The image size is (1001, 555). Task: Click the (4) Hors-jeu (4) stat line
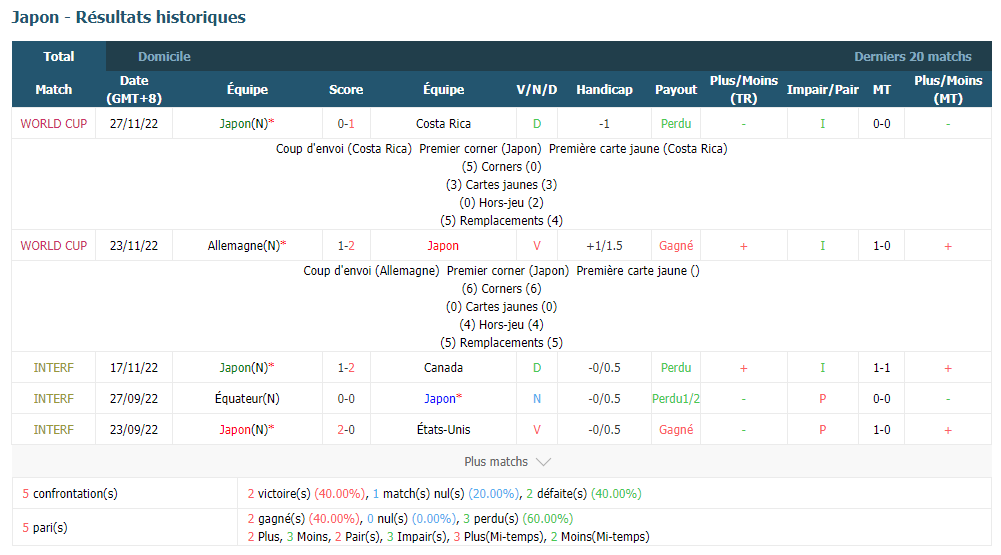coord(501,324)
